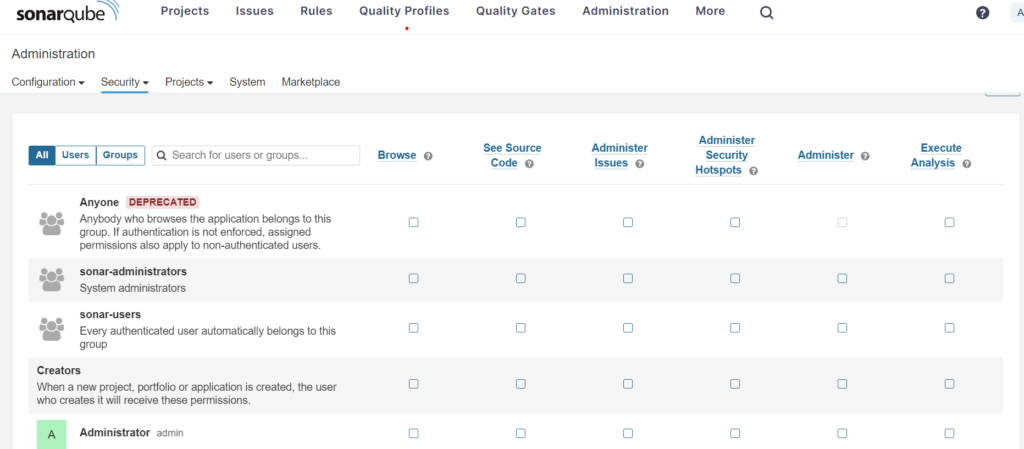Tick See Source Code for Anyone group
The height and width of the screenshot is (449, 1024).
point(521,223)
